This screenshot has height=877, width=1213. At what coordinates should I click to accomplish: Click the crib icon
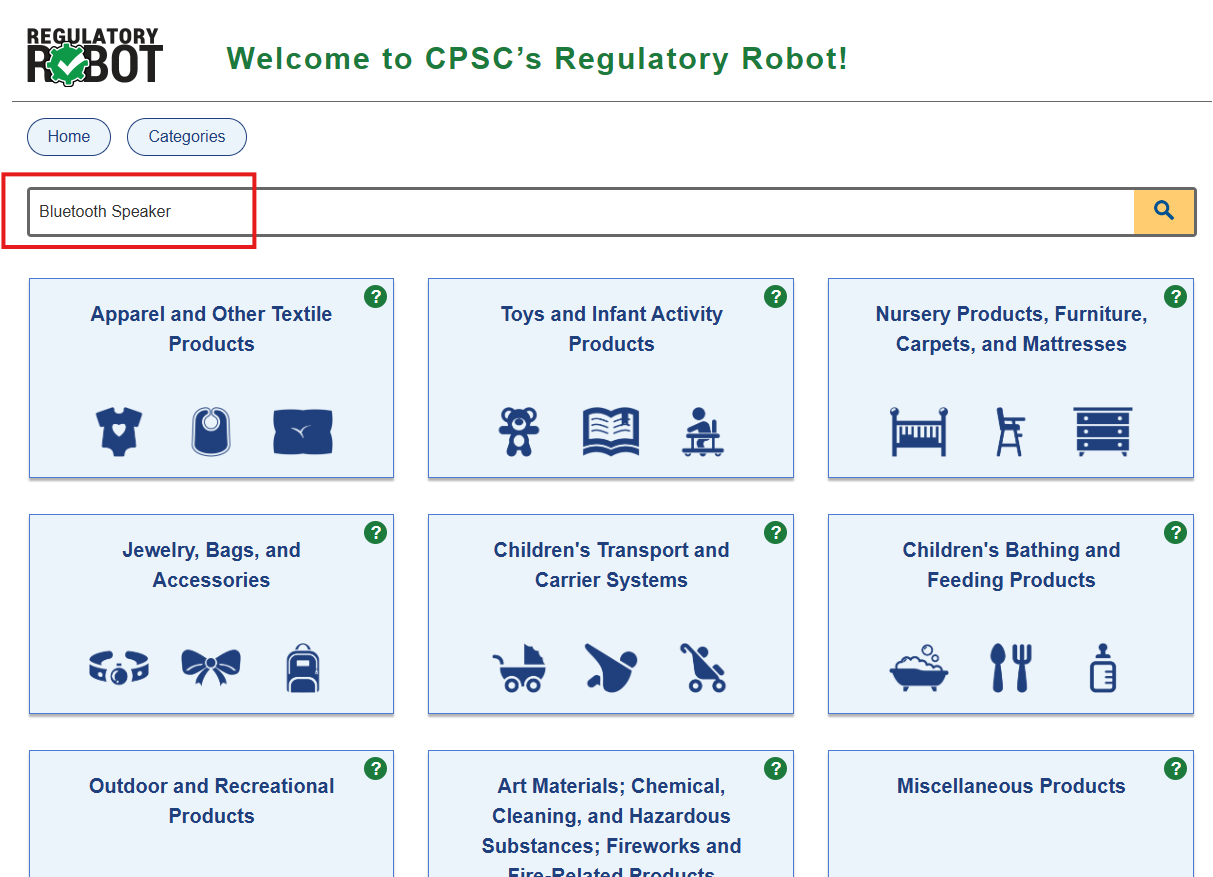pyautogui.click(x=919, y=432)
